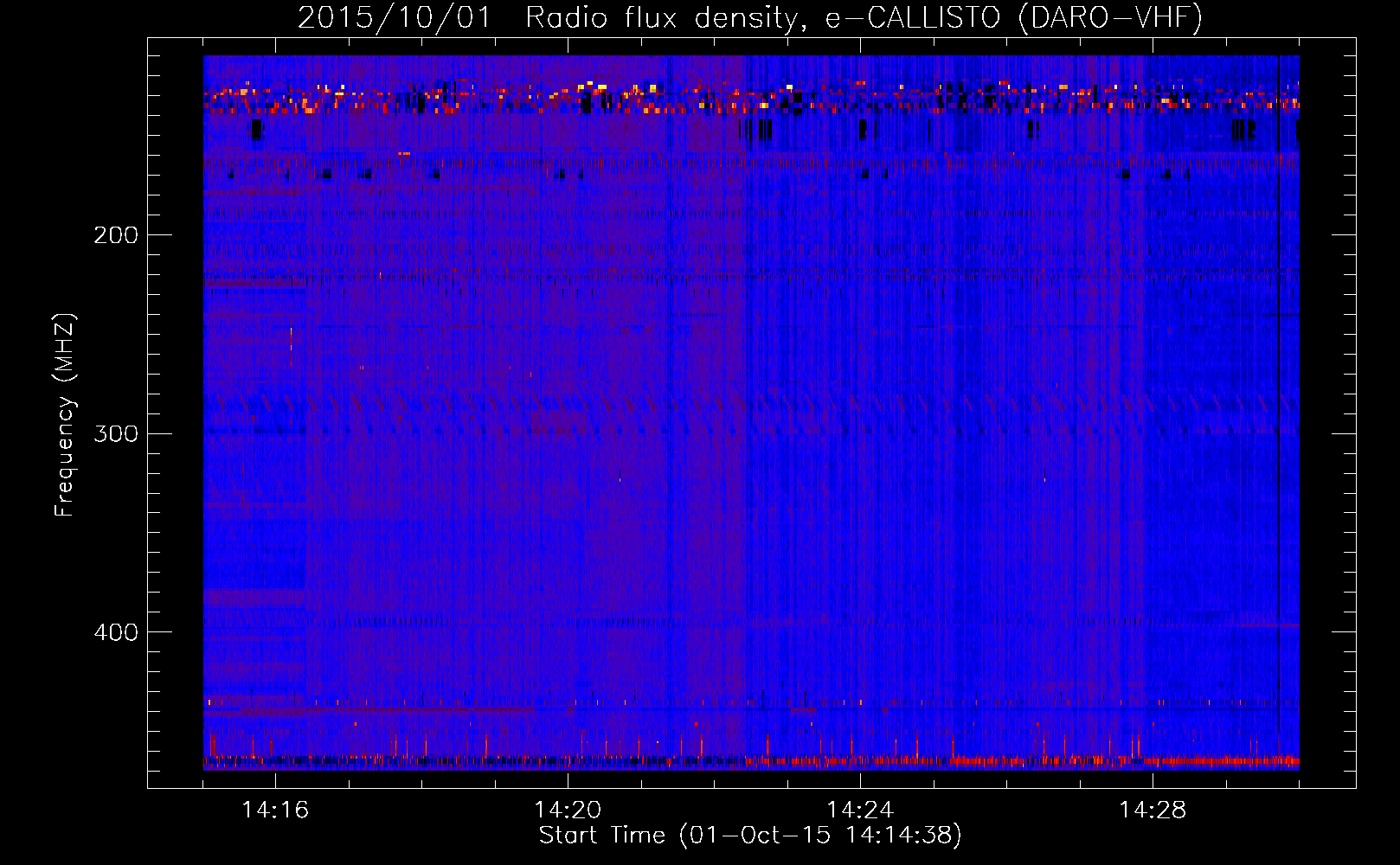The height and width of the screenshot is (865, 1400).
Task: Click the plot title date 2015/10/01
Action: coord(395,17)
